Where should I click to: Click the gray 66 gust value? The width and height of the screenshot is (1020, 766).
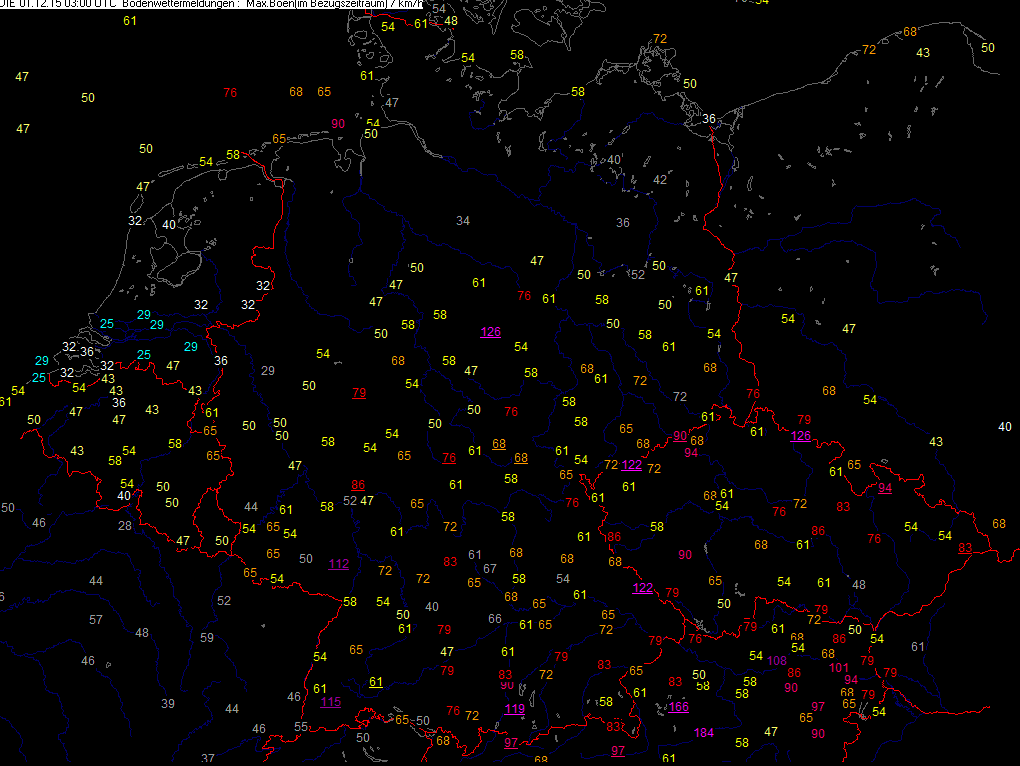(494, 618)
